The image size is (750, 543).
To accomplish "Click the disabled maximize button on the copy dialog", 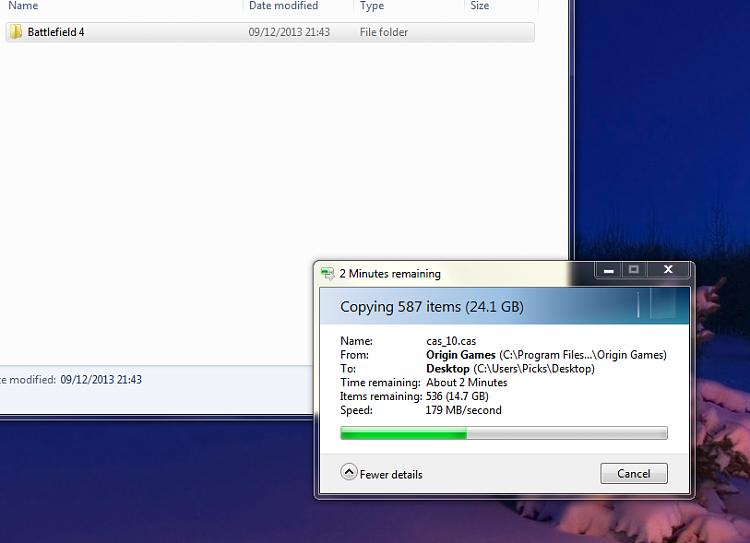I will [634, 270].
